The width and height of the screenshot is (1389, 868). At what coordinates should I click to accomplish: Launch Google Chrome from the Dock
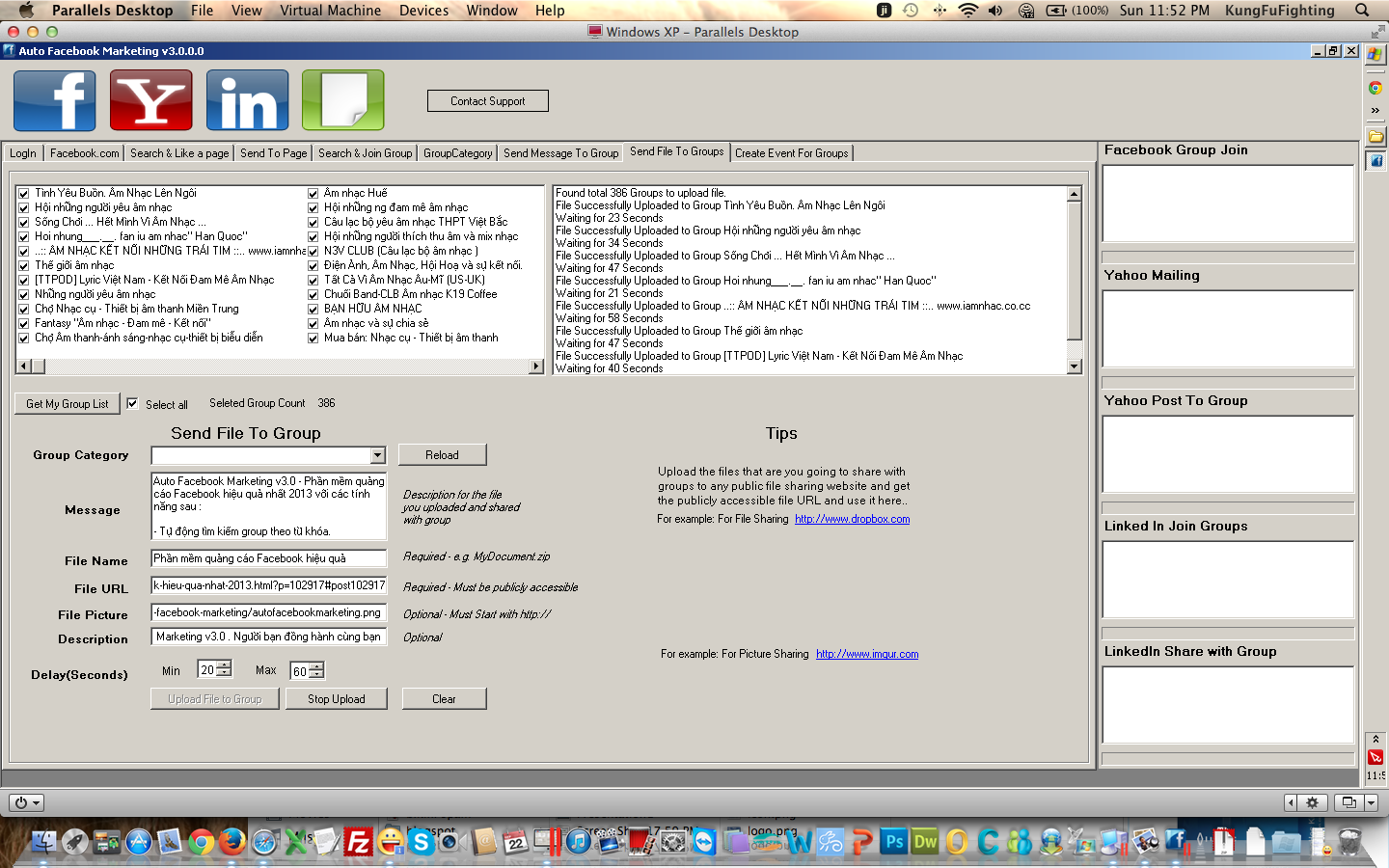[201, 842]
